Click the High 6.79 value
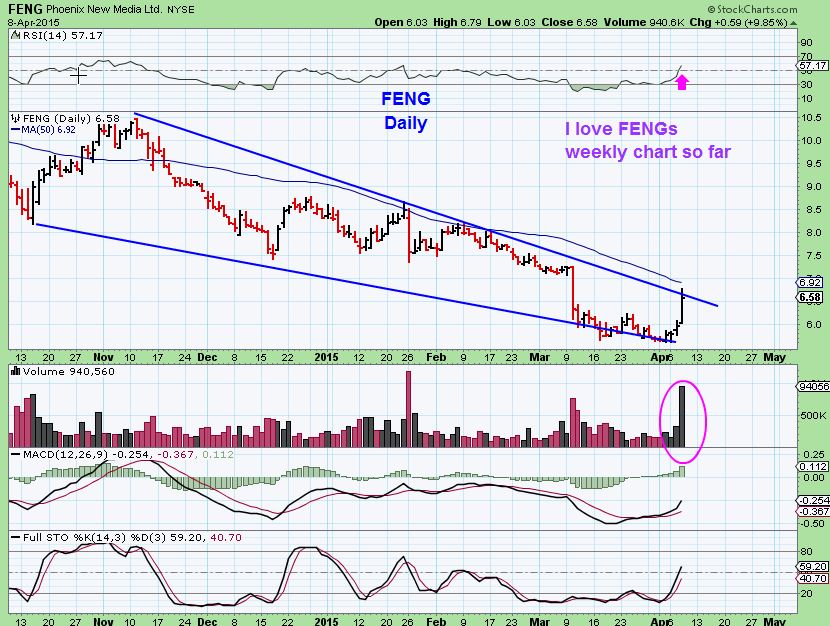This screenshot has width=830, height=626. click(x=456, y=22)
